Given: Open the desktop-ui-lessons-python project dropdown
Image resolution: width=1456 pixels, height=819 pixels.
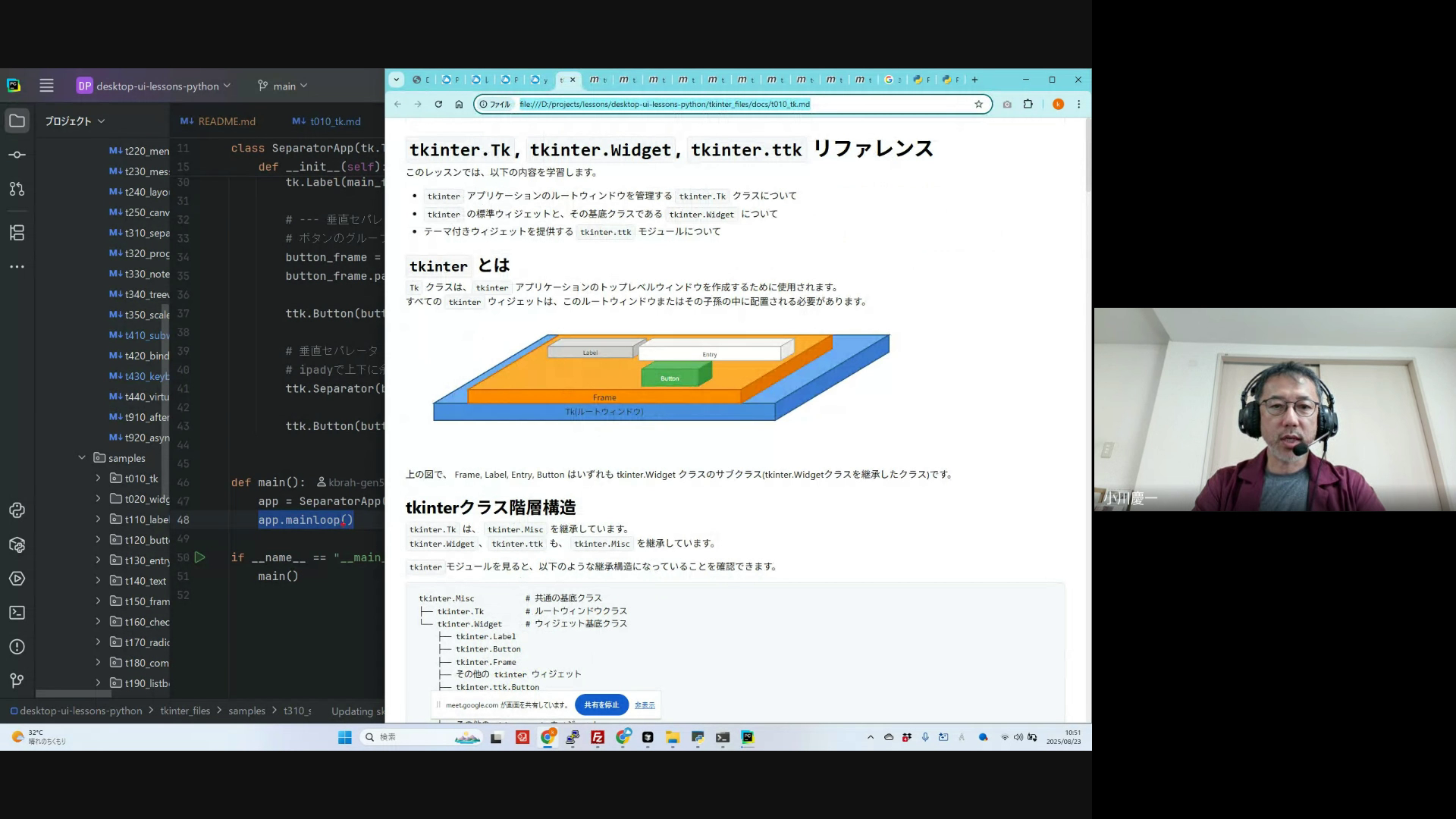Looking at the screenshot, I should point(153,86).
